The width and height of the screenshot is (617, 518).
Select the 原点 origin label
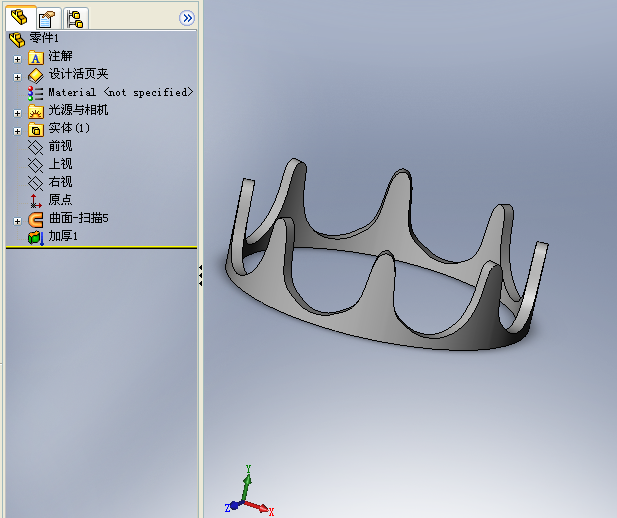click(60, 200)
